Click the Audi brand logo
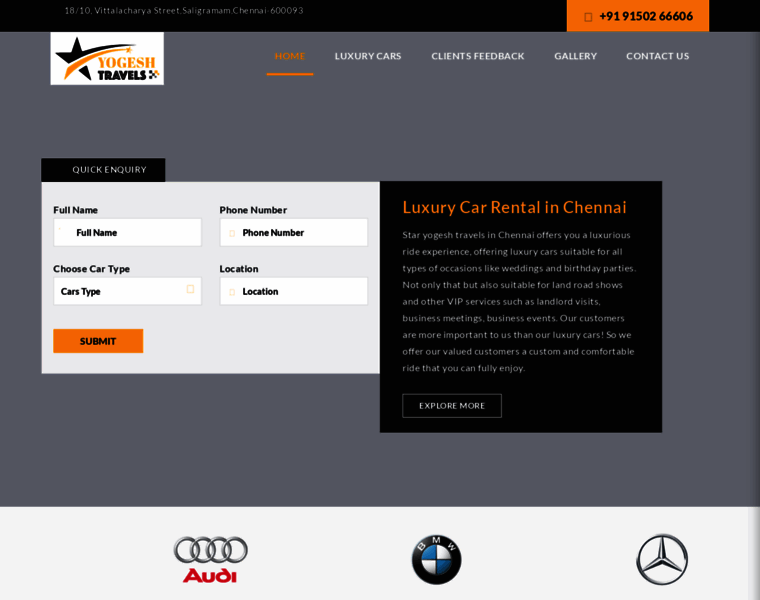This screenshot has width=760, height=600. (210, 559)
